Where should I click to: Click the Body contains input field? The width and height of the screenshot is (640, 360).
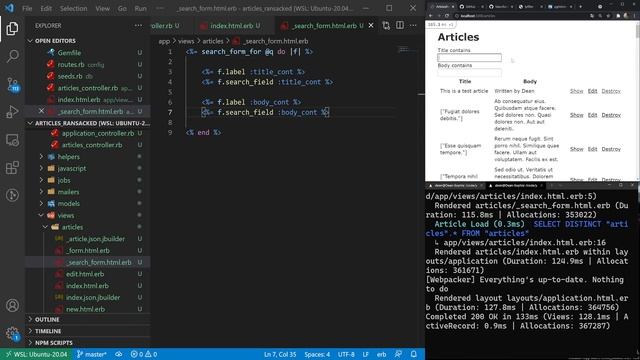pos(469,73)
